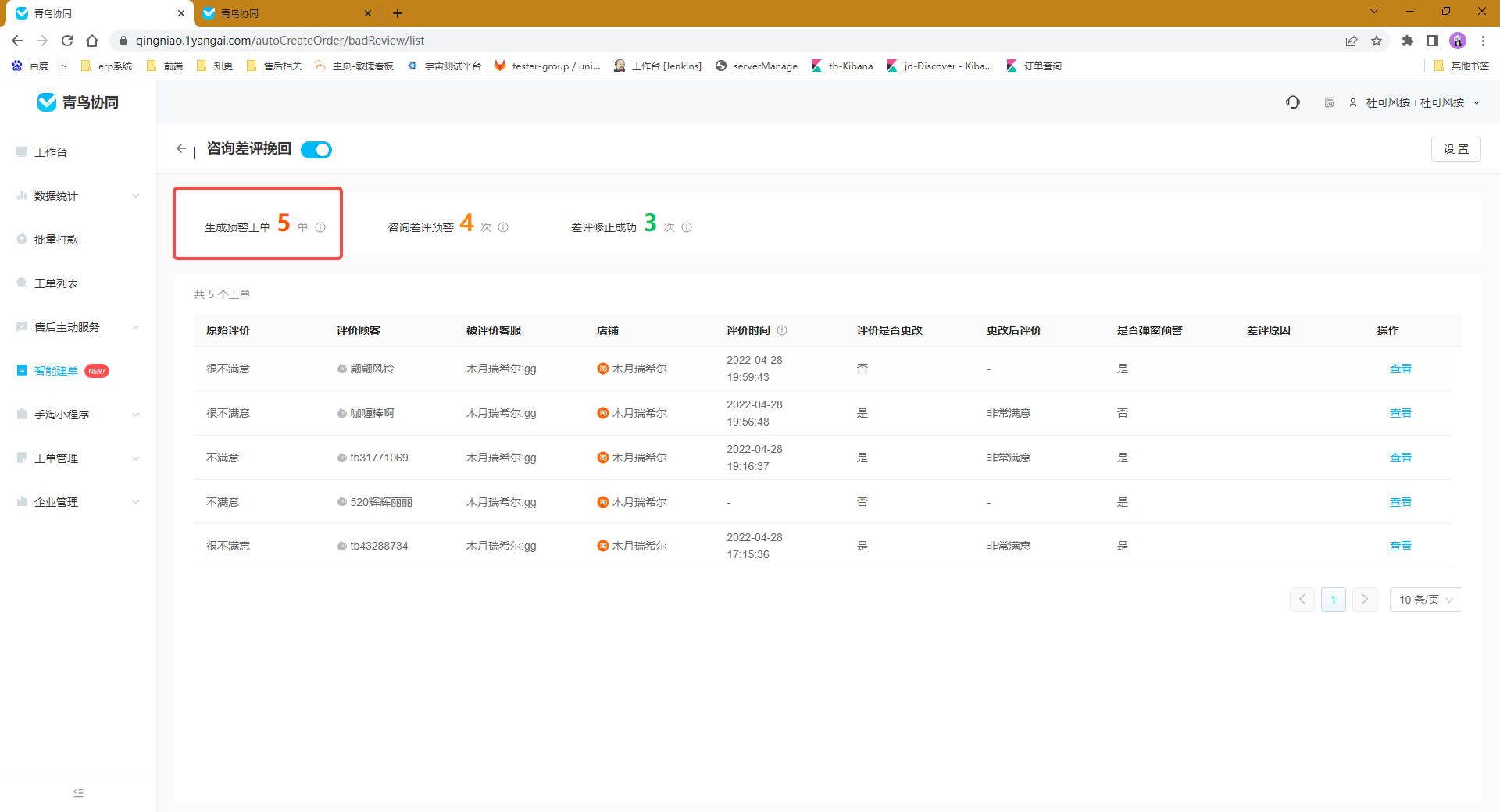Go to next page arrow in pagination
Viewport: 1500px width, 812px height.
1365,600
